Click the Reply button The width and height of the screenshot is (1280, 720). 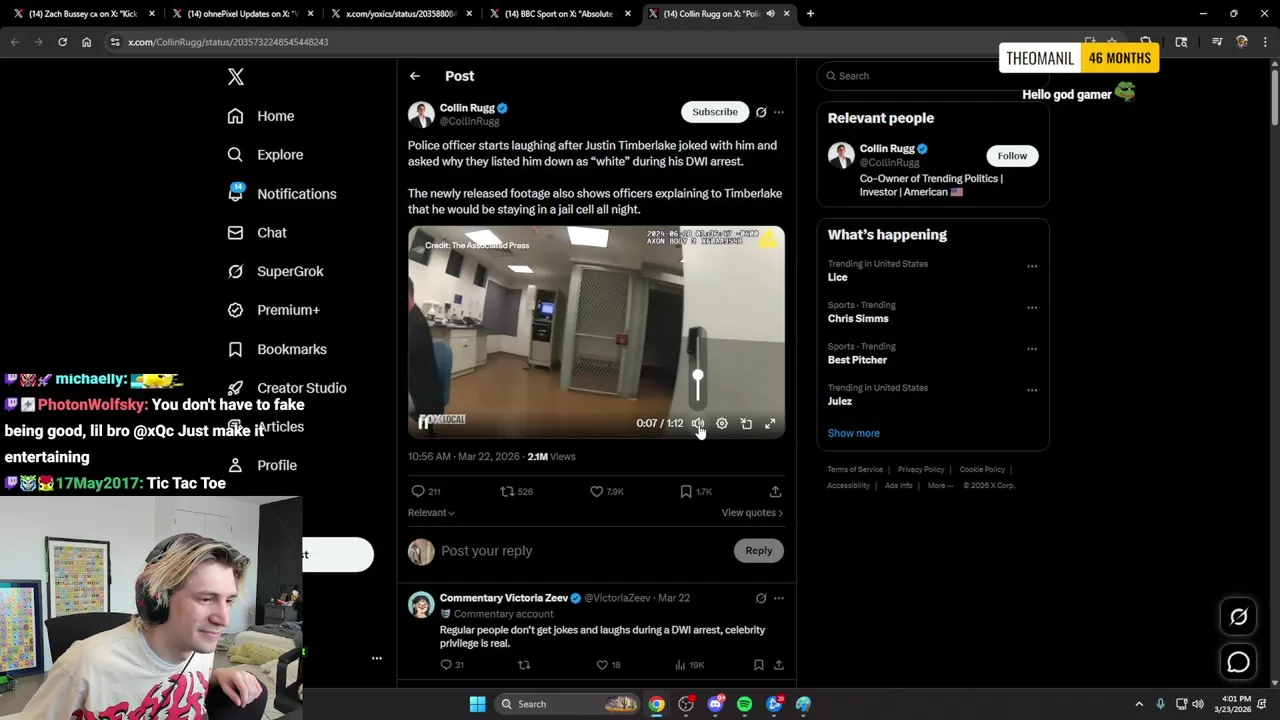(x=759, y=551)
